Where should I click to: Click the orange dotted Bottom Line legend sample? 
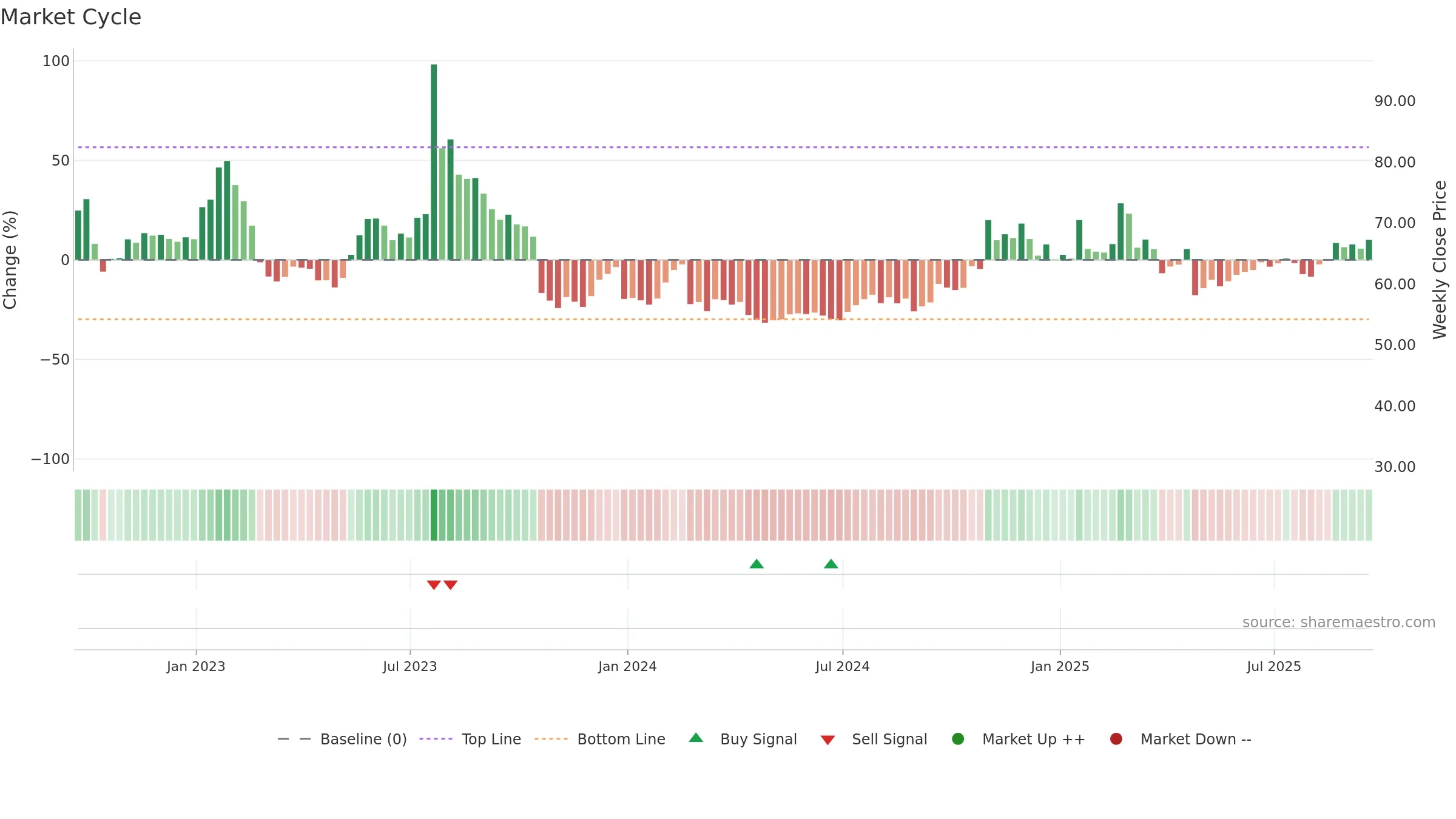click(551, 739)
